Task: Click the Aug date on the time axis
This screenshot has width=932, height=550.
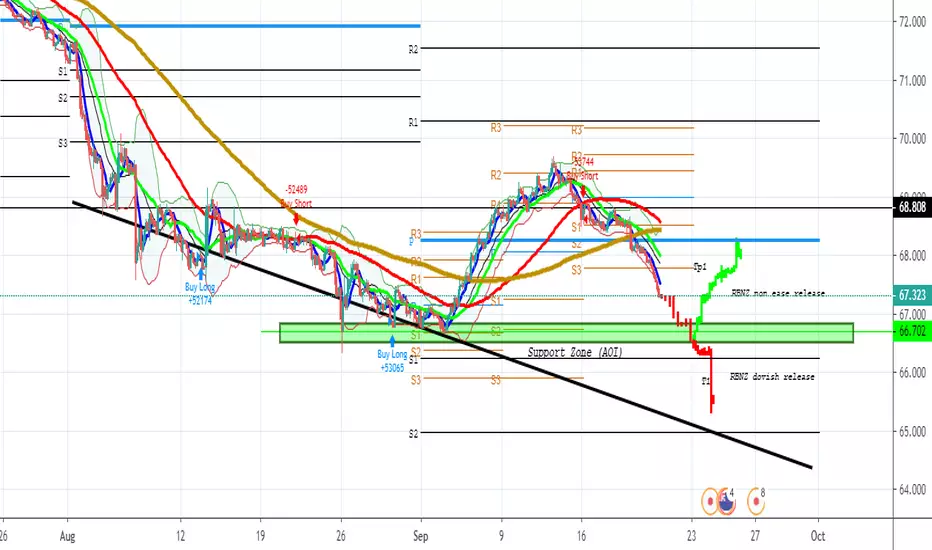Action: click(x=68, y=536)
